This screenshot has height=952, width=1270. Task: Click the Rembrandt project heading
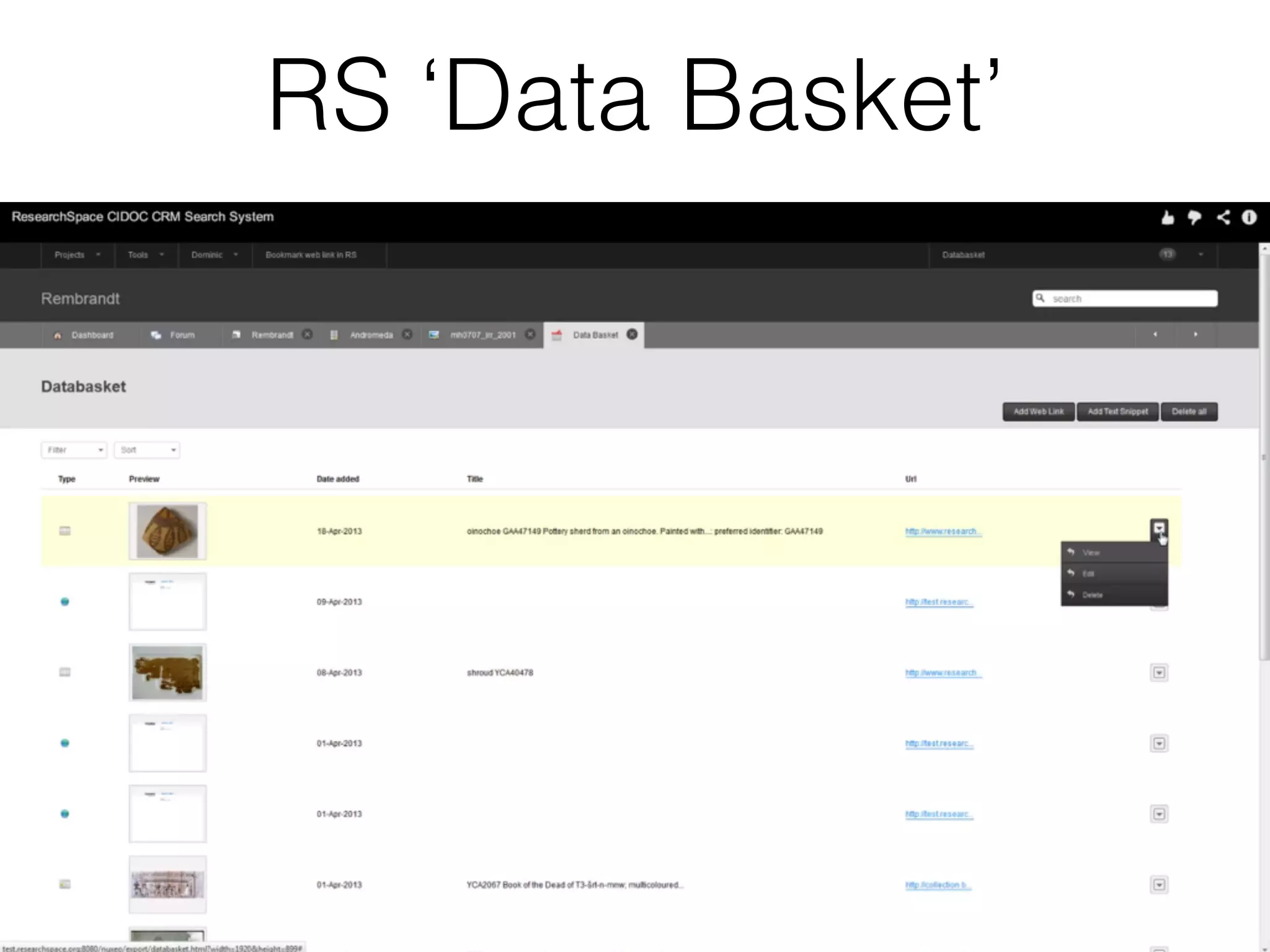80,299
